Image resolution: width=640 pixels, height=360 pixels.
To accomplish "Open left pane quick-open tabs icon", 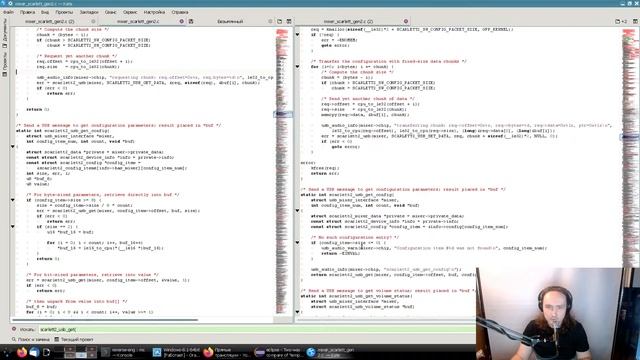I will (x=280, y=21).
